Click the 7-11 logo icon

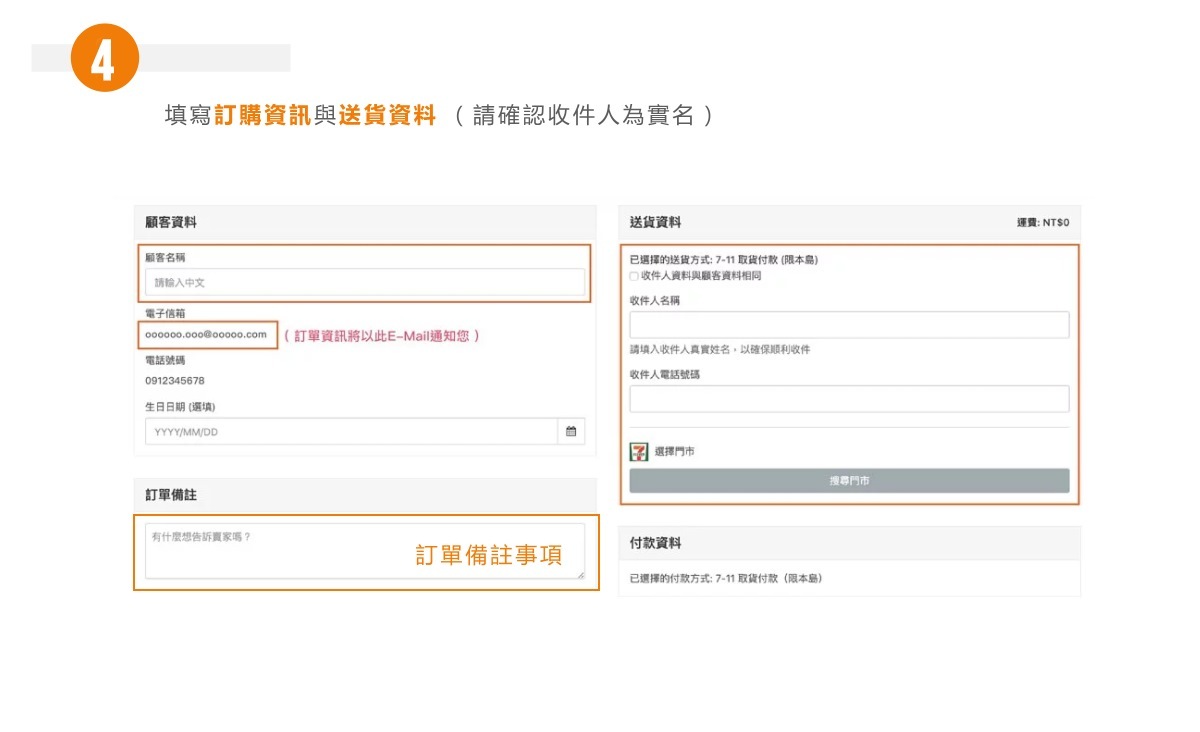639,452
